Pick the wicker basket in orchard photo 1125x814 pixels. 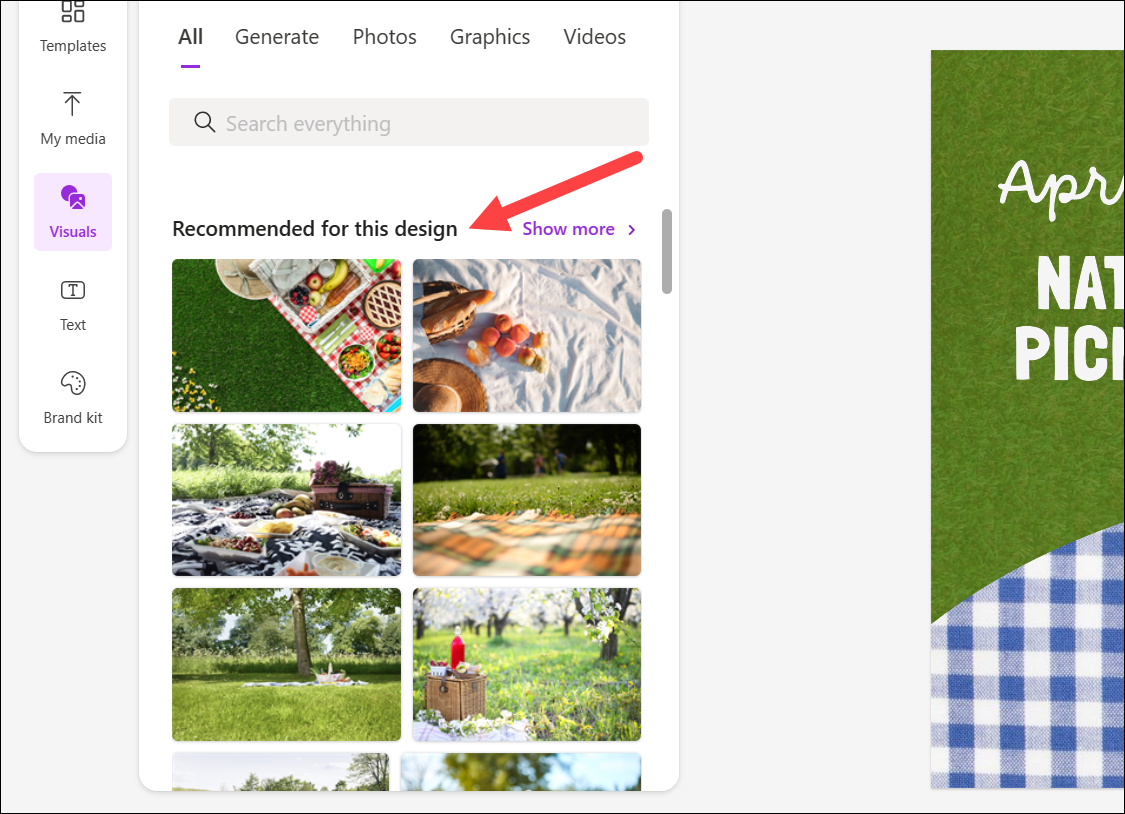click(527, 664)
